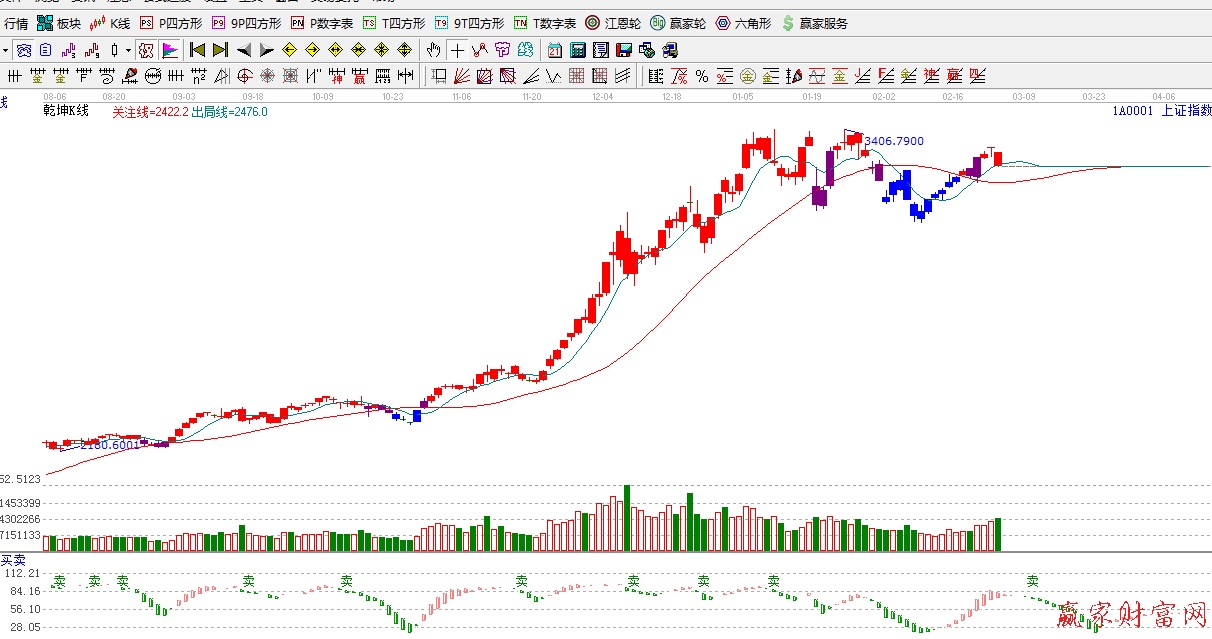Screen dimensions: 1212x639
Task: Toggle the pressed colored flag icon
Action: point(169,50)
